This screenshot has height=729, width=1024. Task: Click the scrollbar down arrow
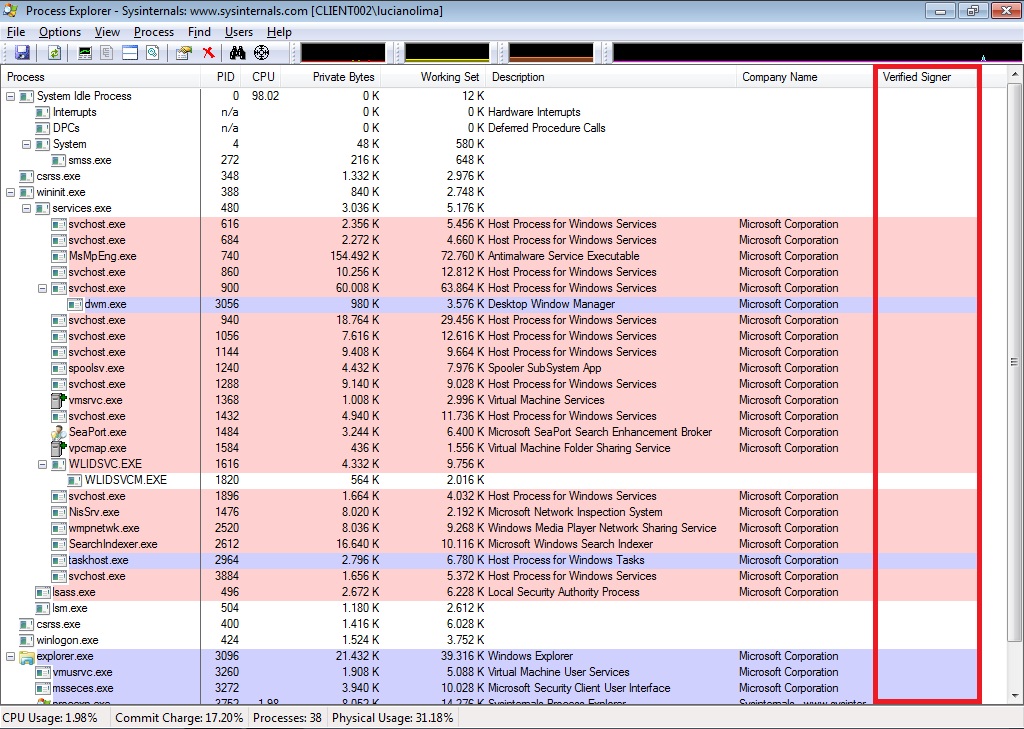pyautogui.click(x=1014, y=696)
